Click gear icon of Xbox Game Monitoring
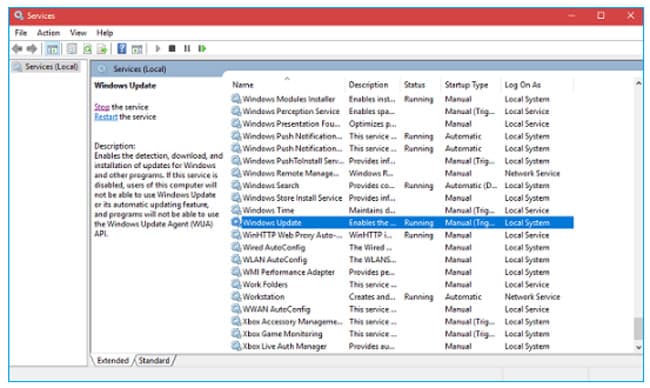Screen dimensions: 650x388 tap(236, 334)
